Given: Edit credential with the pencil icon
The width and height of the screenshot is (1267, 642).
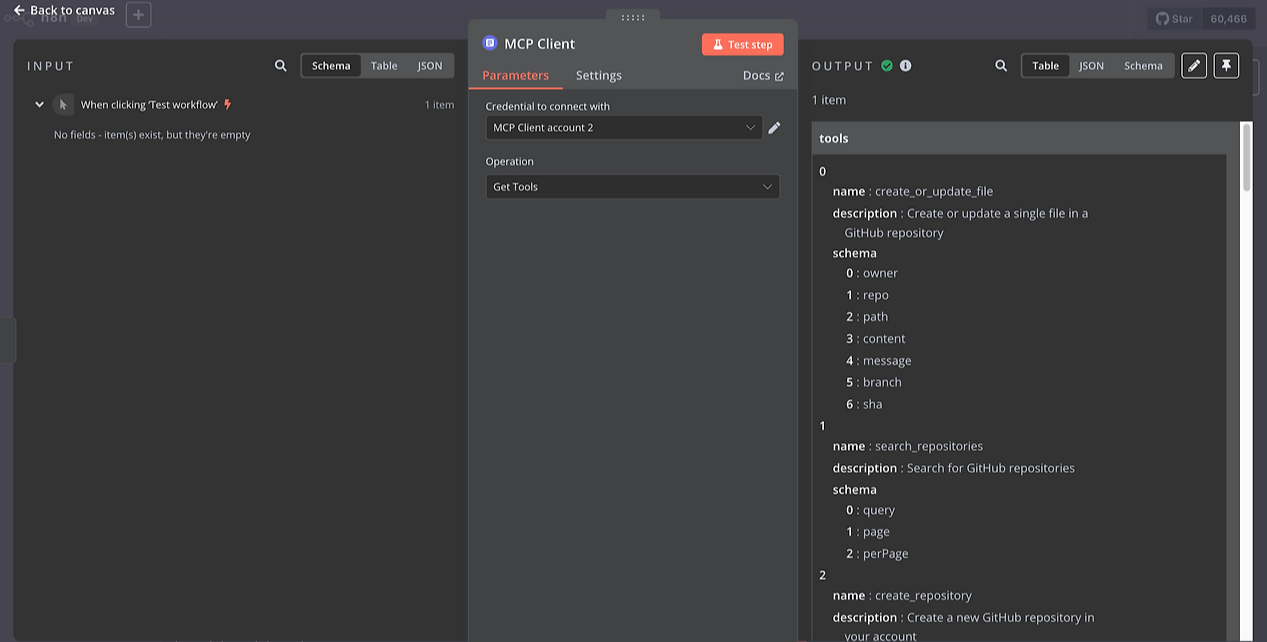Looking at the screenshot, I should pos(774,128).
